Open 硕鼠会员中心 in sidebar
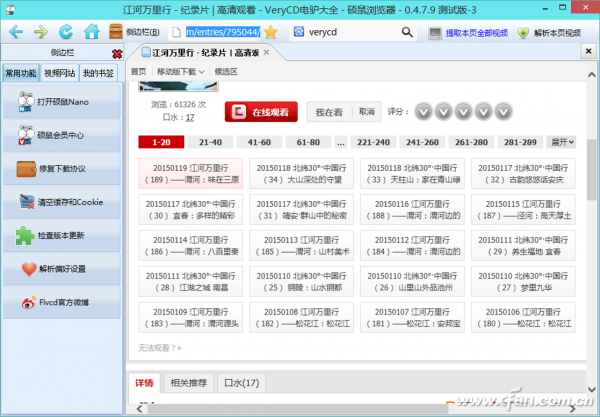The image size is (600, 417). click(62, 135)
